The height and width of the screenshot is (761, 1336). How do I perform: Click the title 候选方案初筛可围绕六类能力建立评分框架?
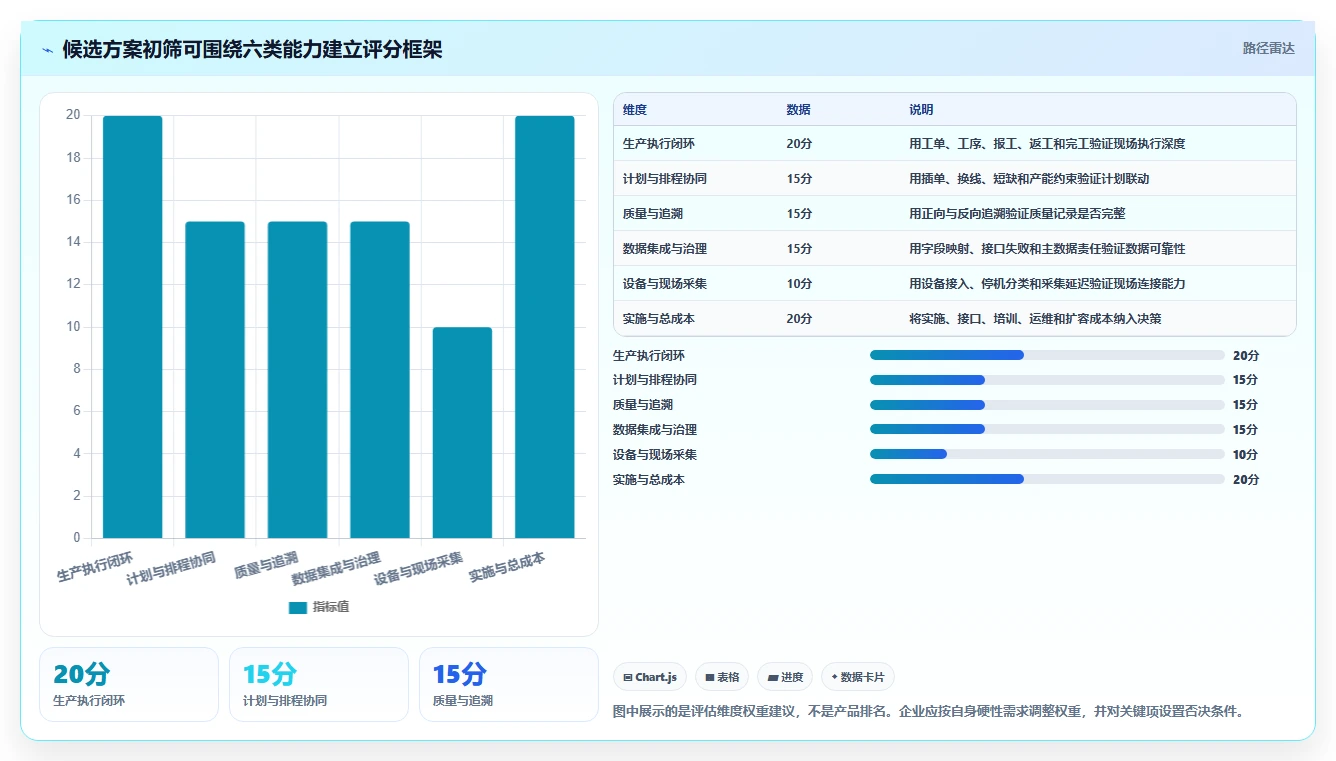(252, 49)
